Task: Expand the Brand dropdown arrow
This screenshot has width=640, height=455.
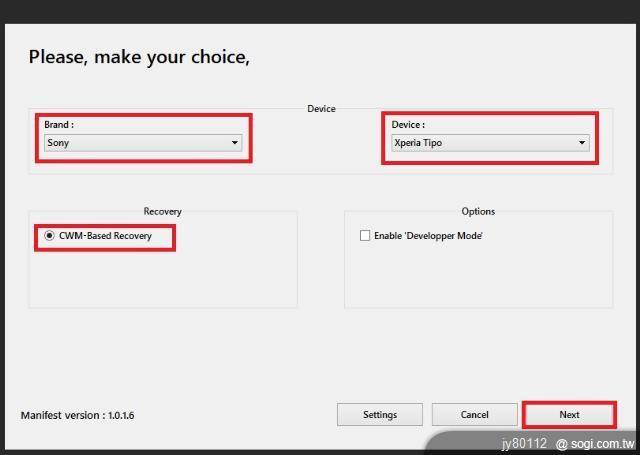Action: pos(235,143)
